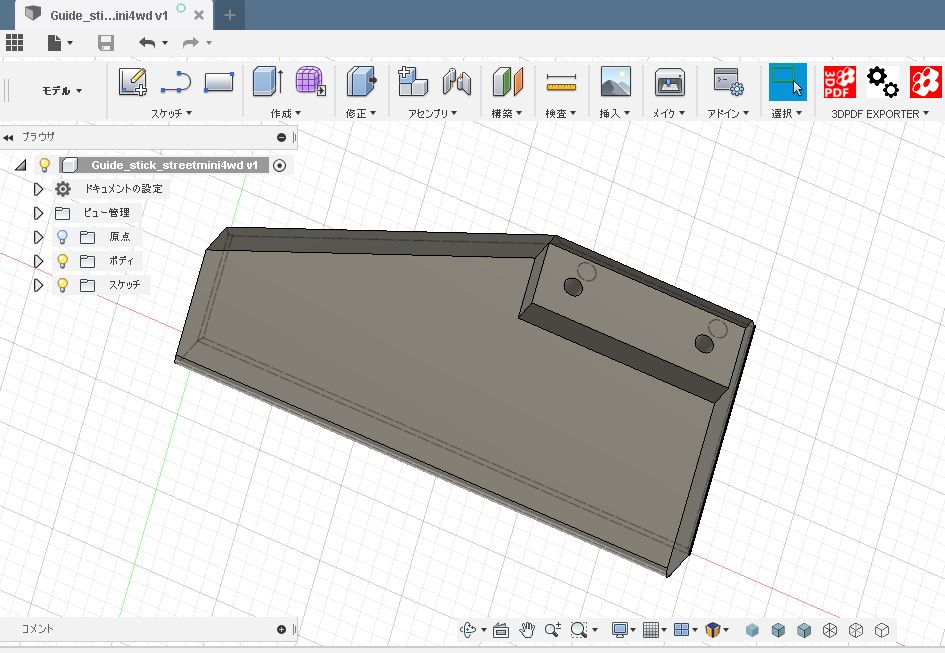945x653 pixels.
Task: Open the メイク dropdown menu
Action: (x=668, y=113)
